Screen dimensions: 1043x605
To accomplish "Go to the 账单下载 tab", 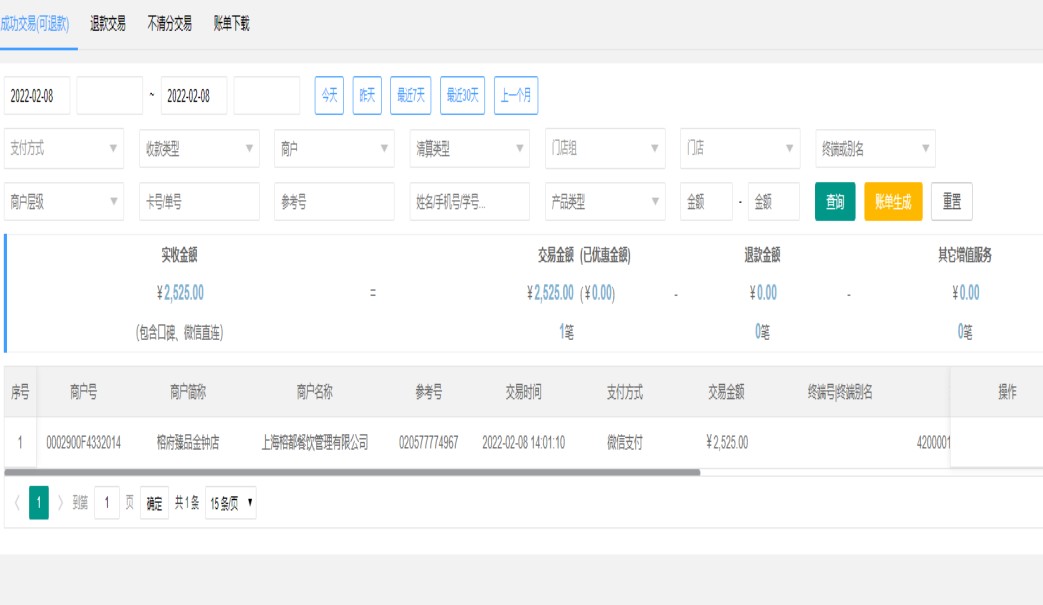I will pos(231,24).
